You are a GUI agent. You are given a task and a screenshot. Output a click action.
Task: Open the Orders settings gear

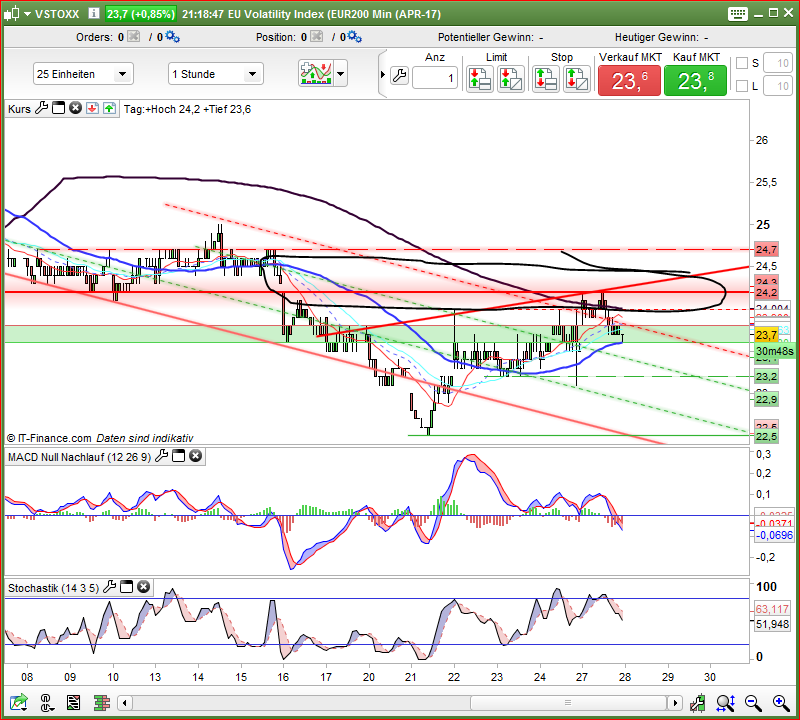[172, 37]
